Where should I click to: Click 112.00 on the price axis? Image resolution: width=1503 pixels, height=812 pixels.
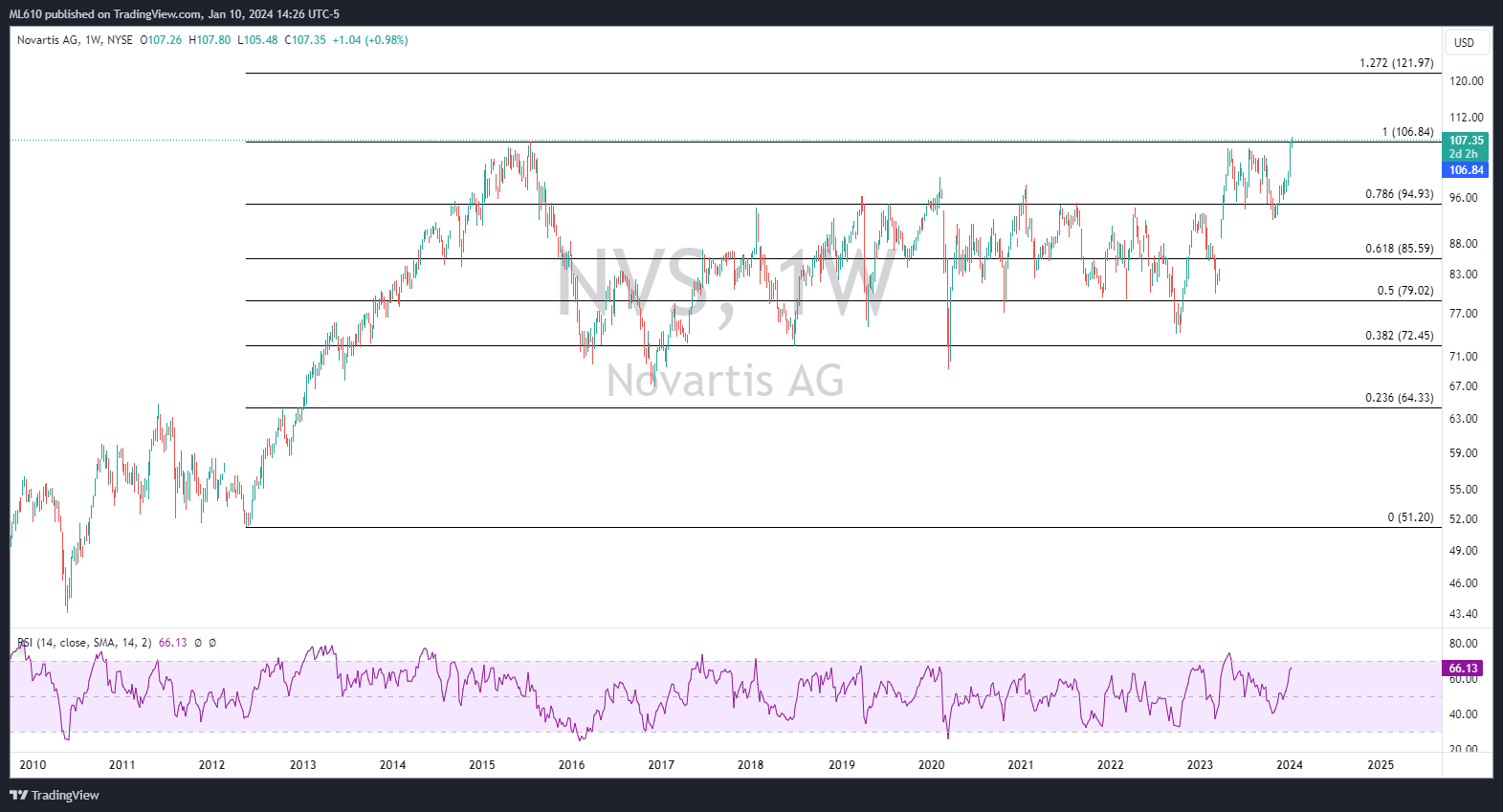point(1467,118)
